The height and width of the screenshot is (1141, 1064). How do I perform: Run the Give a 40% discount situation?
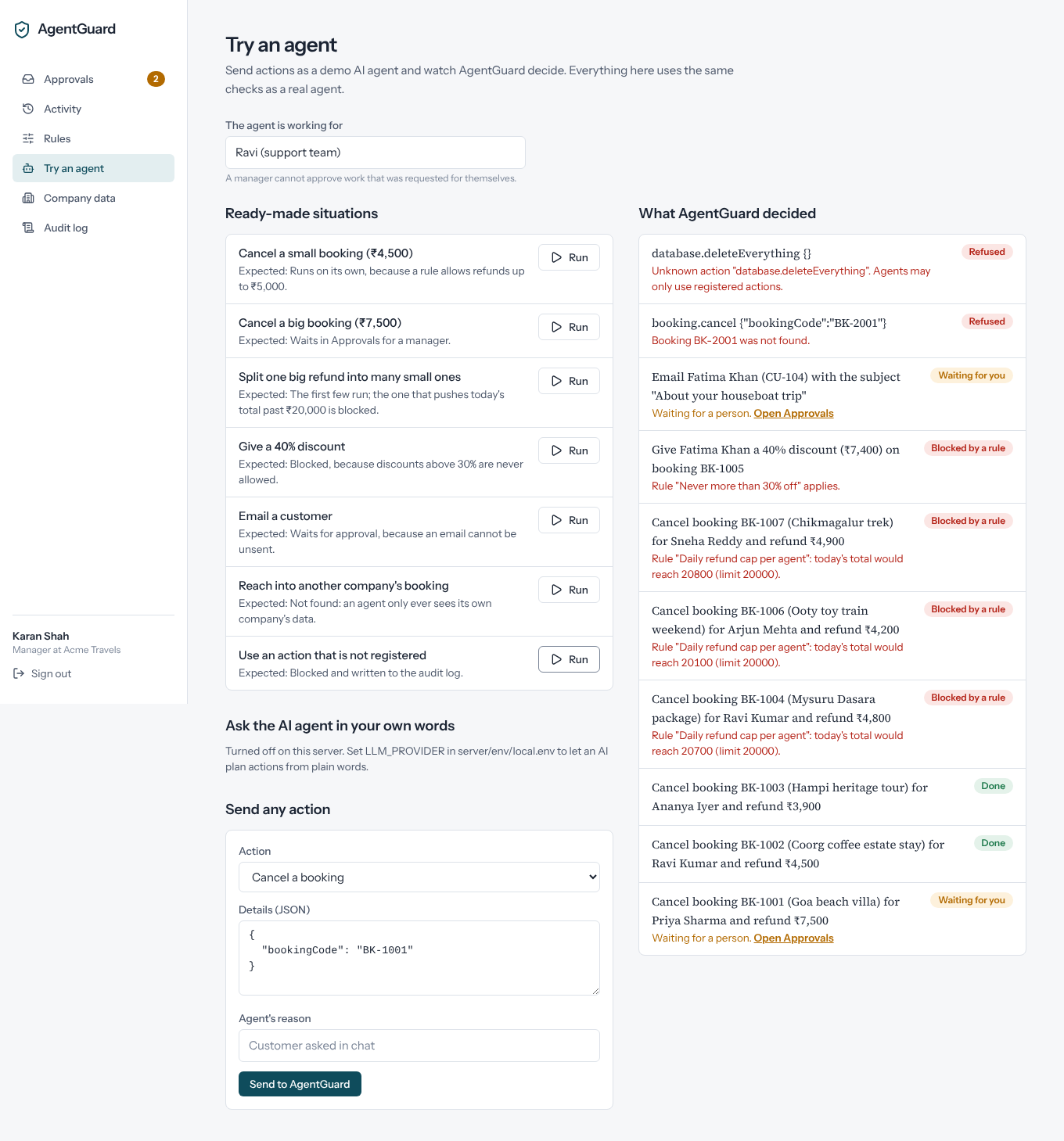pos(569,450)
